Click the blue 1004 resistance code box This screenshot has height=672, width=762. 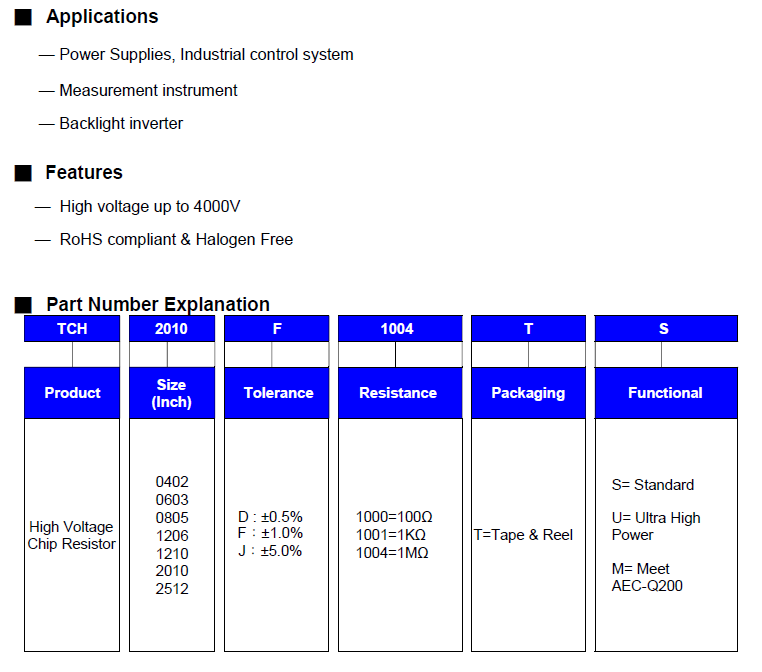click(x=397, y=329)
